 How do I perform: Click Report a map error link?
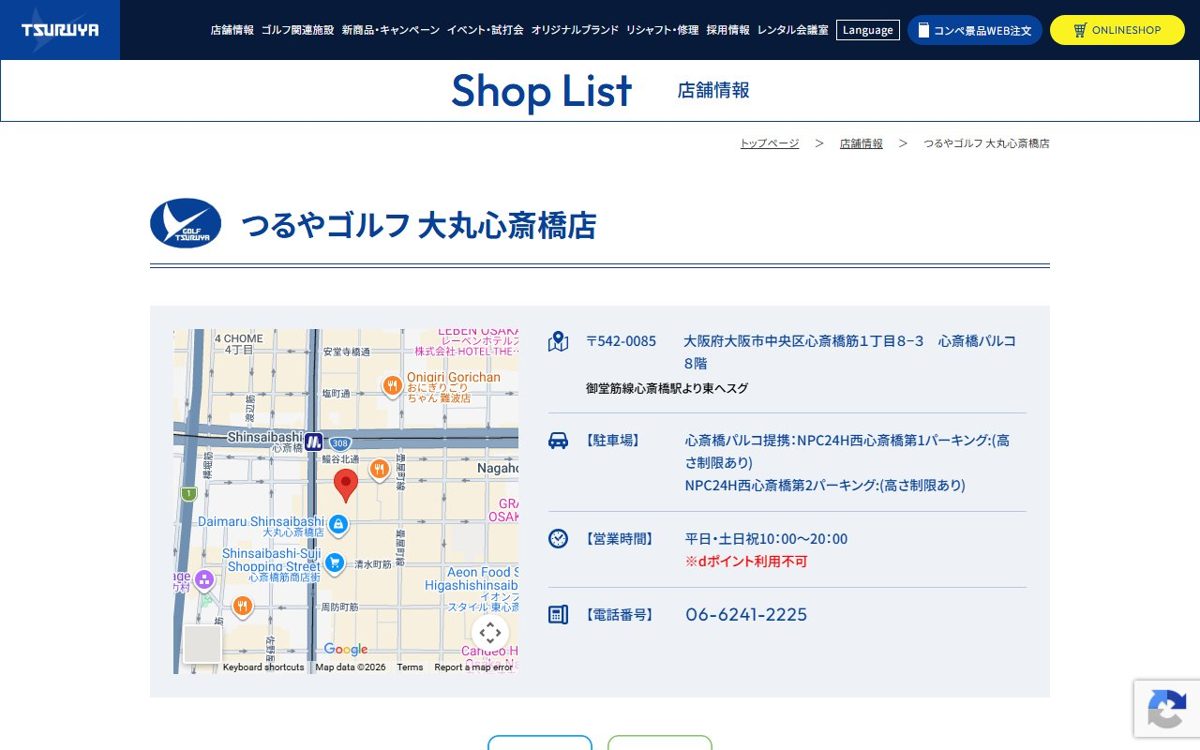[x=473, y=667]
